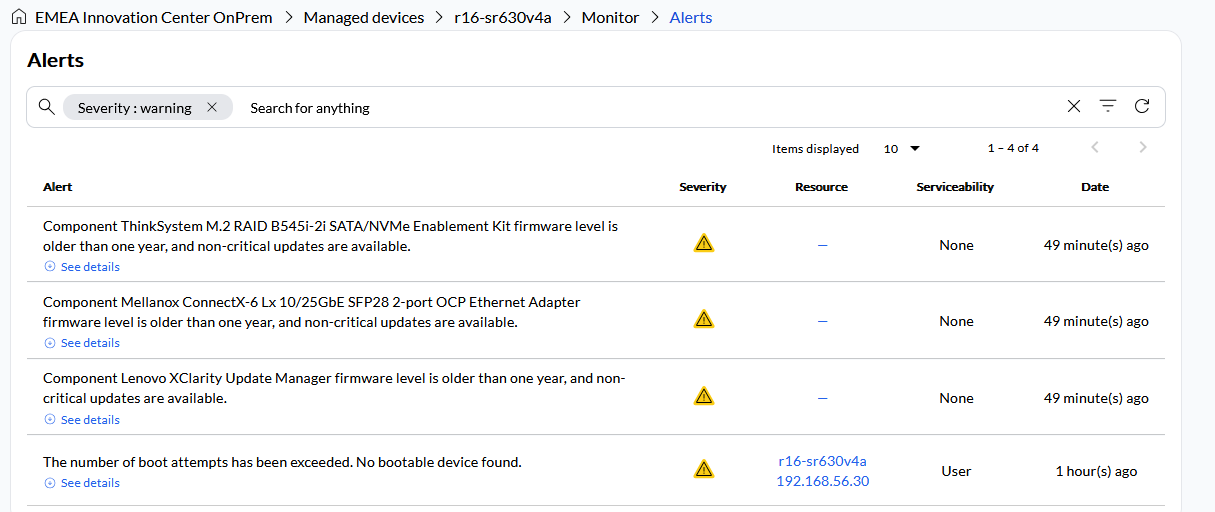This screenshot has width=1215, height=512.
Task: Click the search magnifier icon
Action: (x=46, y=107)
